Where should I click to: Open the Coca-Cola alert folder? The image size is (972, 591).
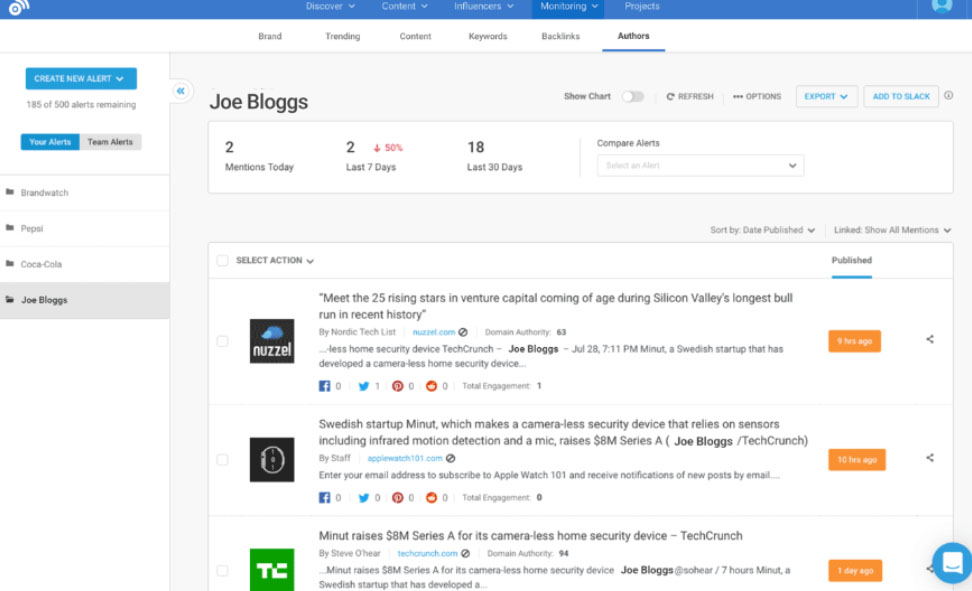click(84, 264)
